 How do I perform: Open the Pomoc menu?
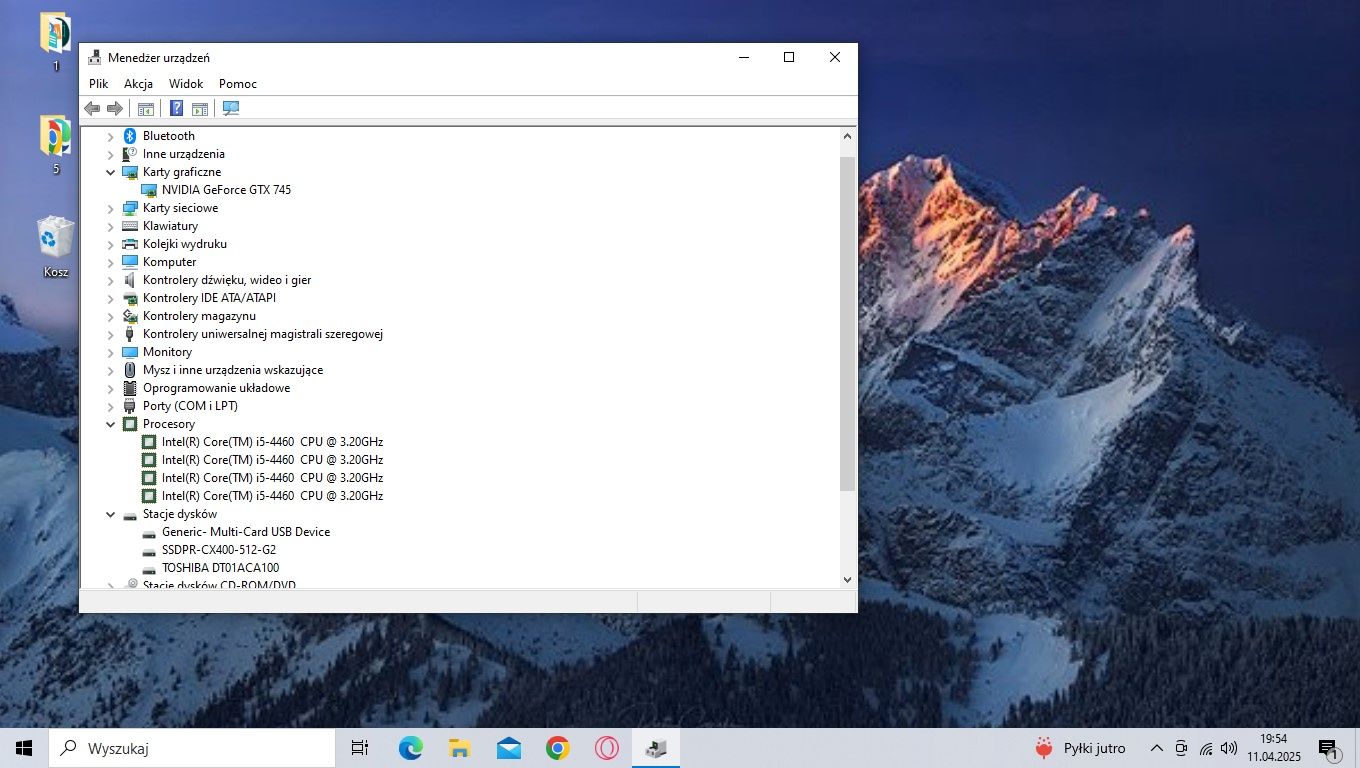click(238, 84)
